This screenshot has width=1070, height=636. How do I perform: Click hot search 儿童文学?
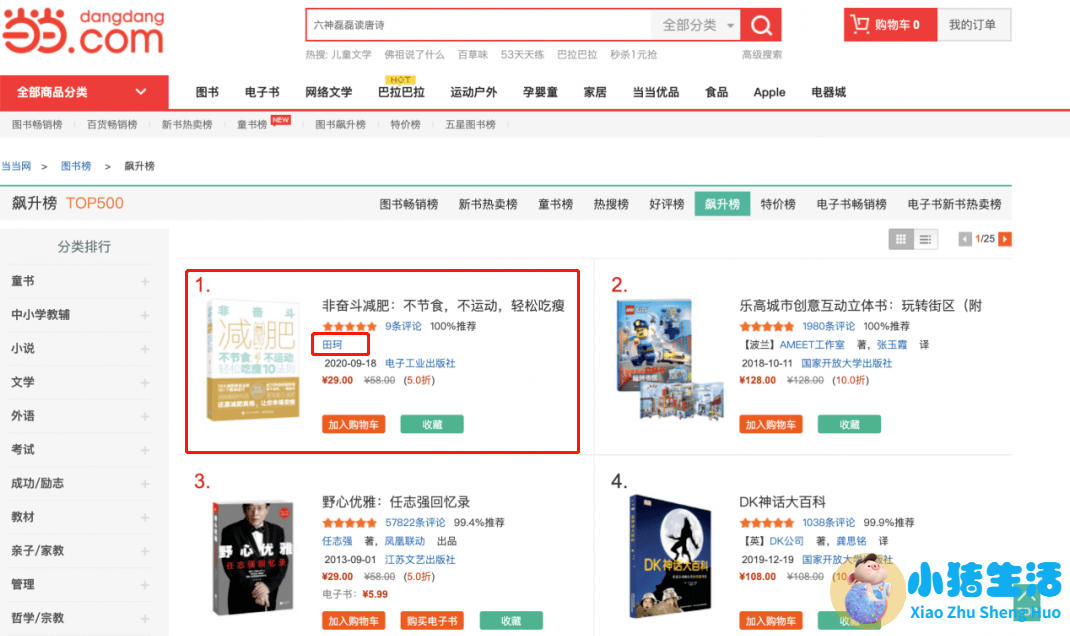(x=351, y=55)
